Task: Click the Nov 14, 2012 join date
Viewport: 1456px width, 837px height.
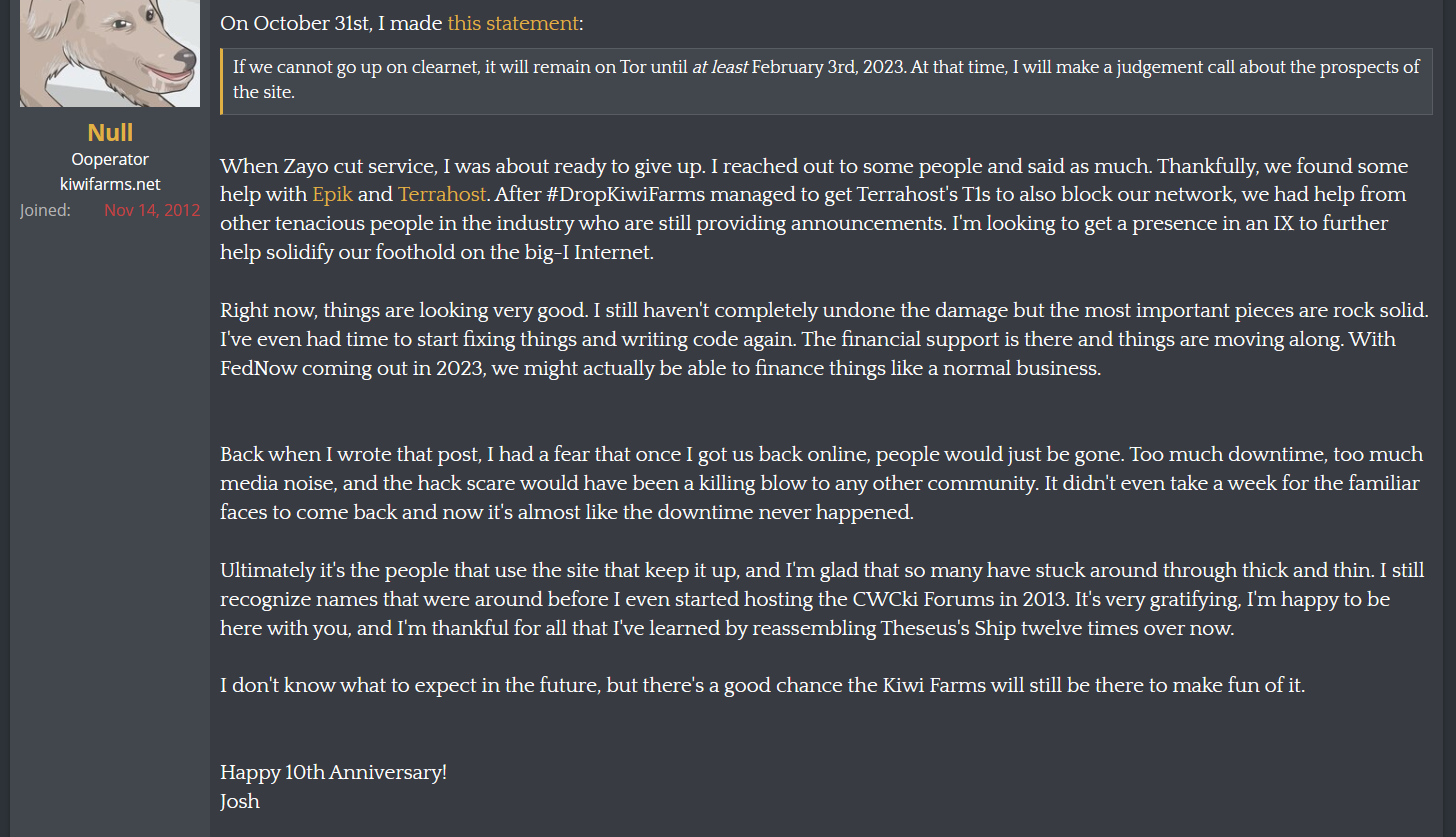Action: click(x=152, y=210)
